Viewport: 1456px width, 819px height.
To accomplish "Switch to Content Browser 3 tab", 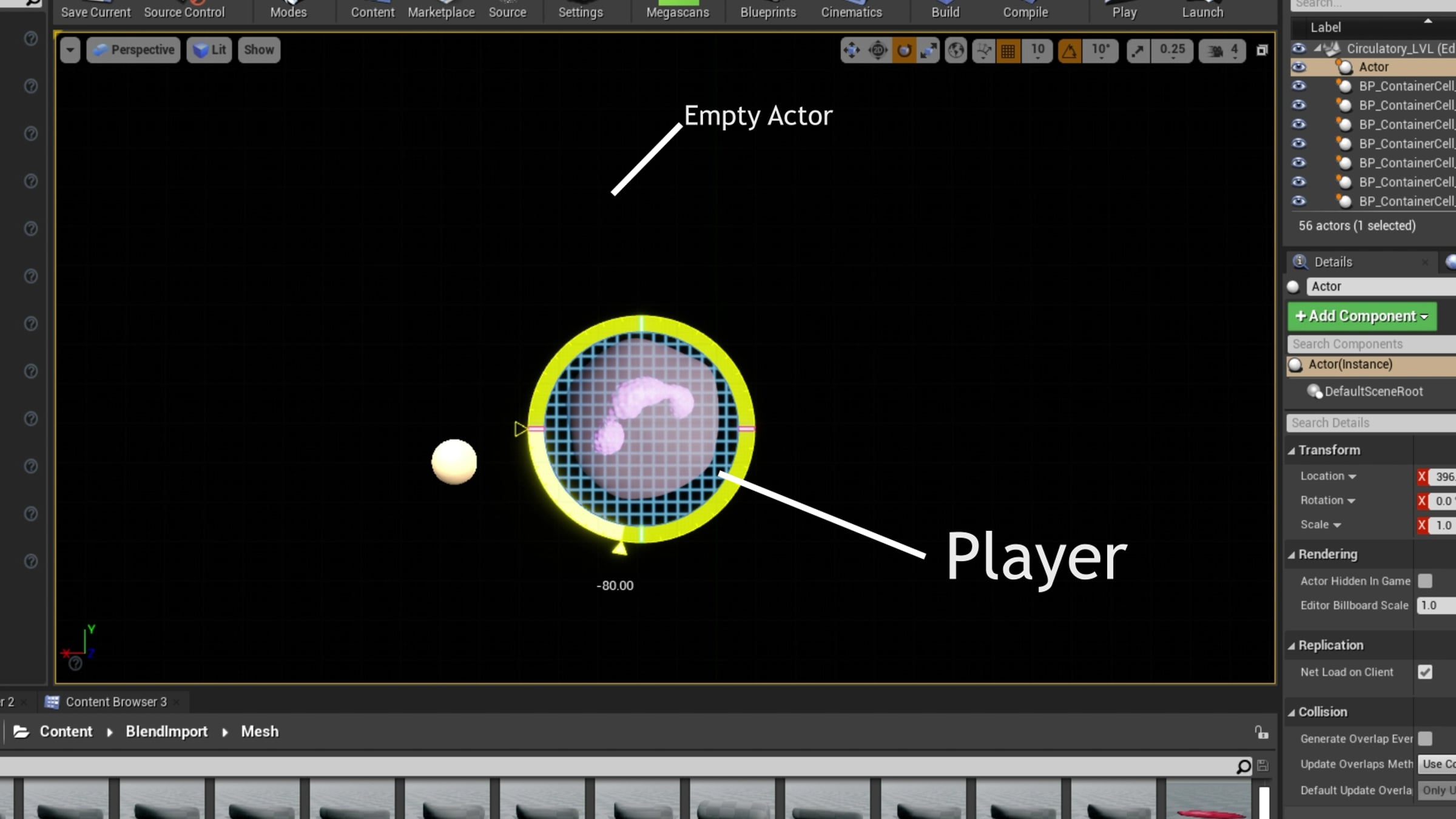I will tap(115, 702).
